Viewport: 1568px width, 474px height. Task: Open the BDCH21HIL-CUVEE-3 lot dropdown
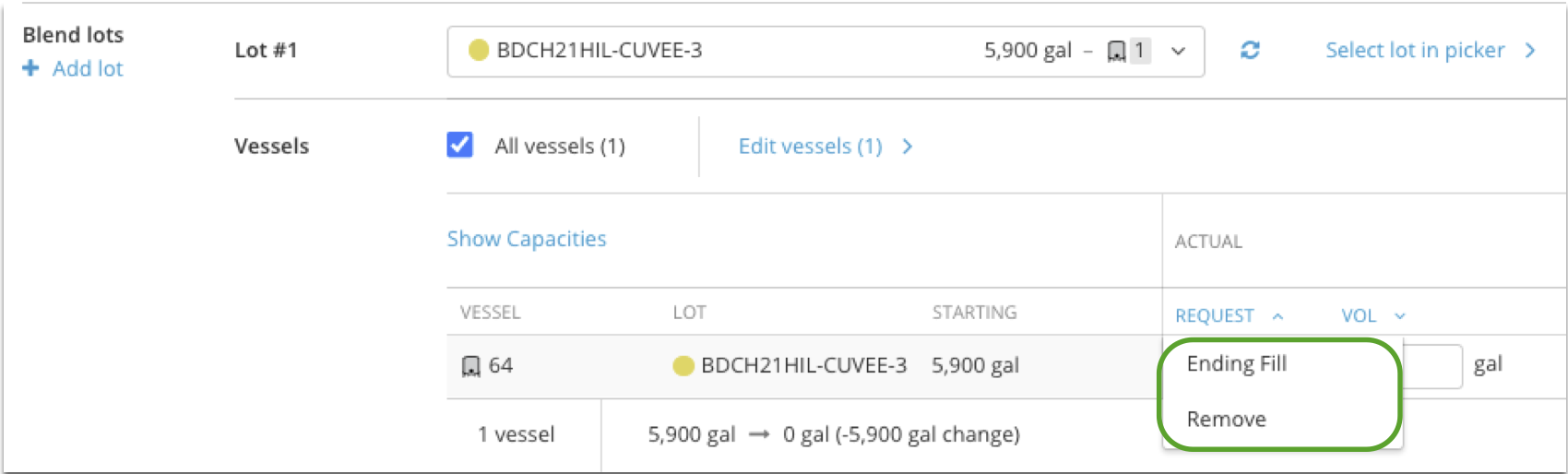coord(826,51)
